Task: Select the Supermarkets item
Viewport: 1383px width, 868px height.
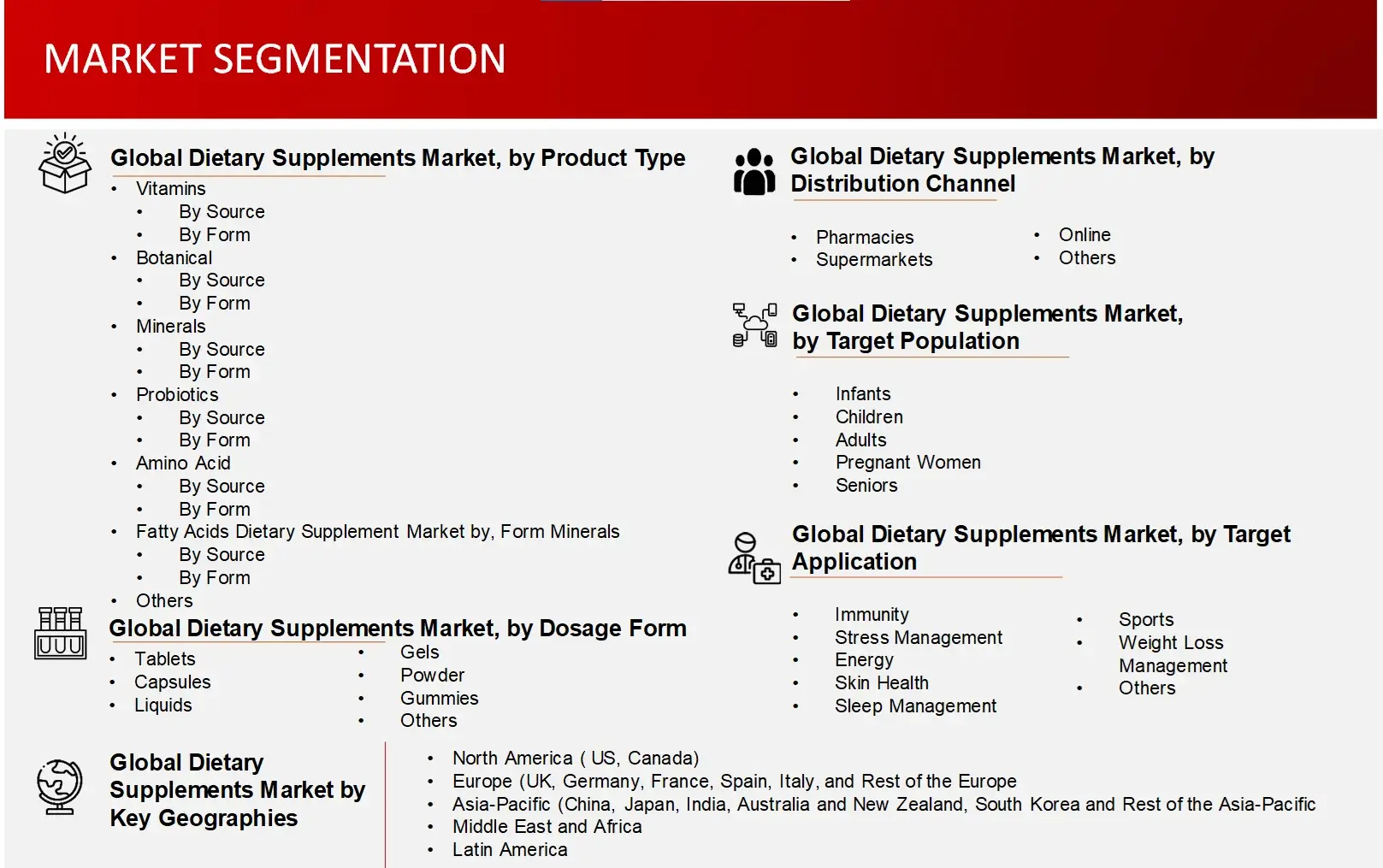Action: point(875,260)
